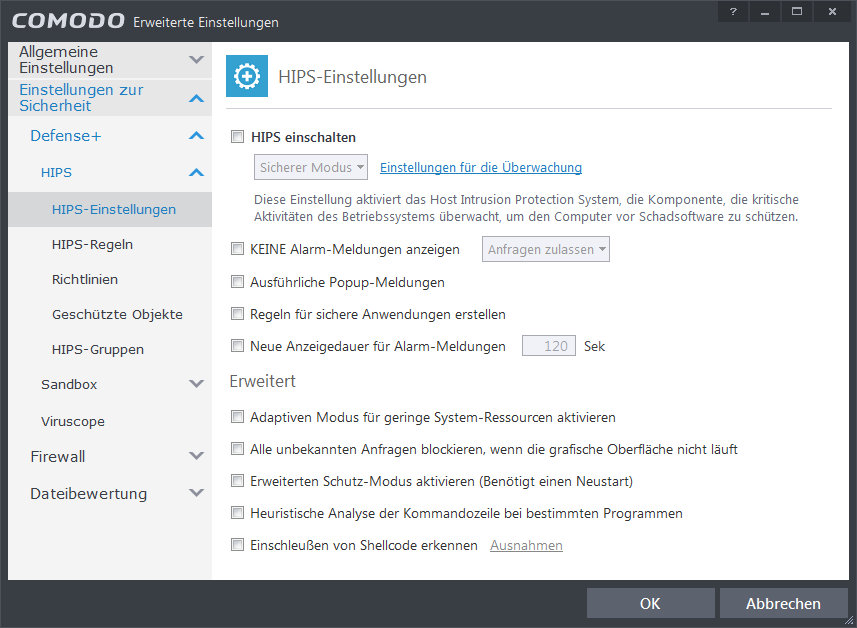Open HIPS-Regeln in the sidebar
This screenshot has height=628, width=857.
click(x=92, y=245)
